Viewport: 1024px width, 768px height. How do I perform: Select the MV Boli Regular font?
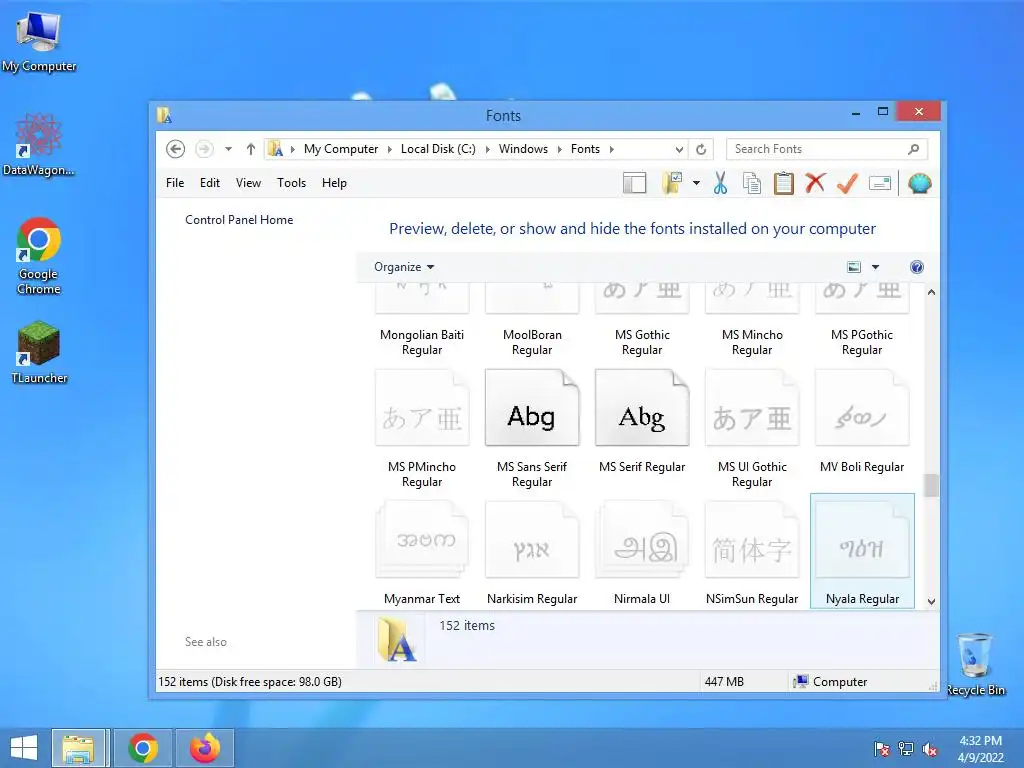tap(862, 422)
